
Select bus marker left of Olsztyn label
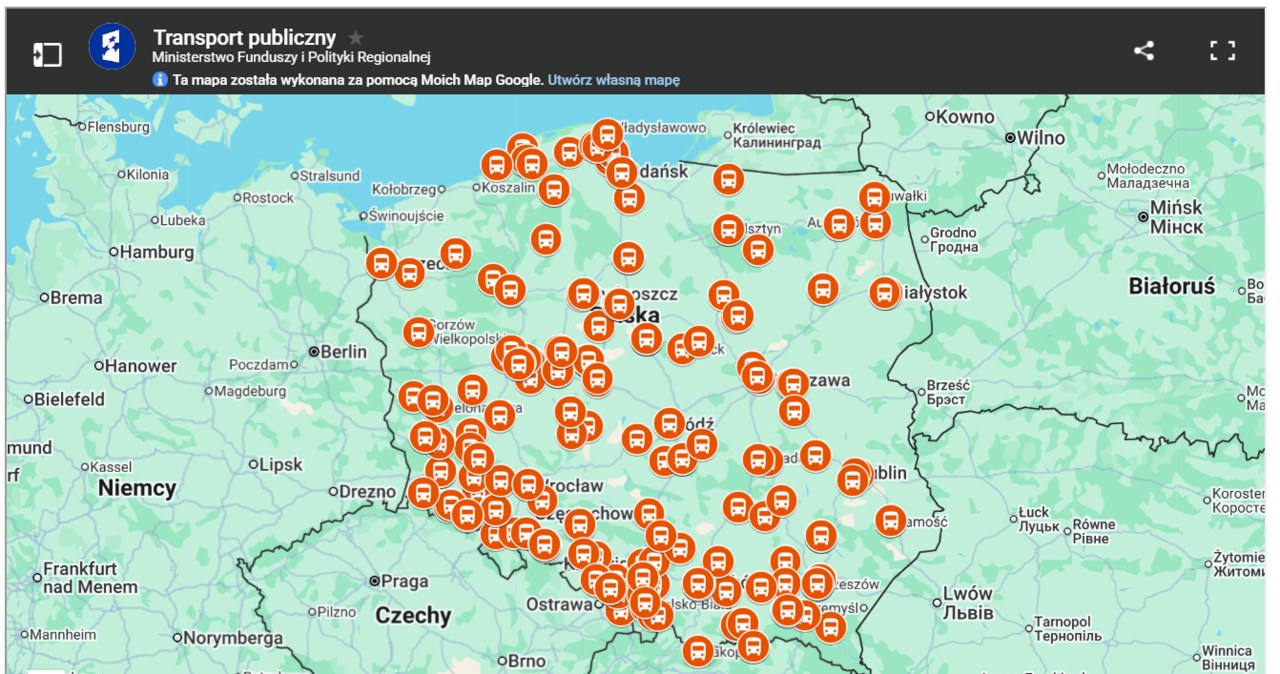728,229
